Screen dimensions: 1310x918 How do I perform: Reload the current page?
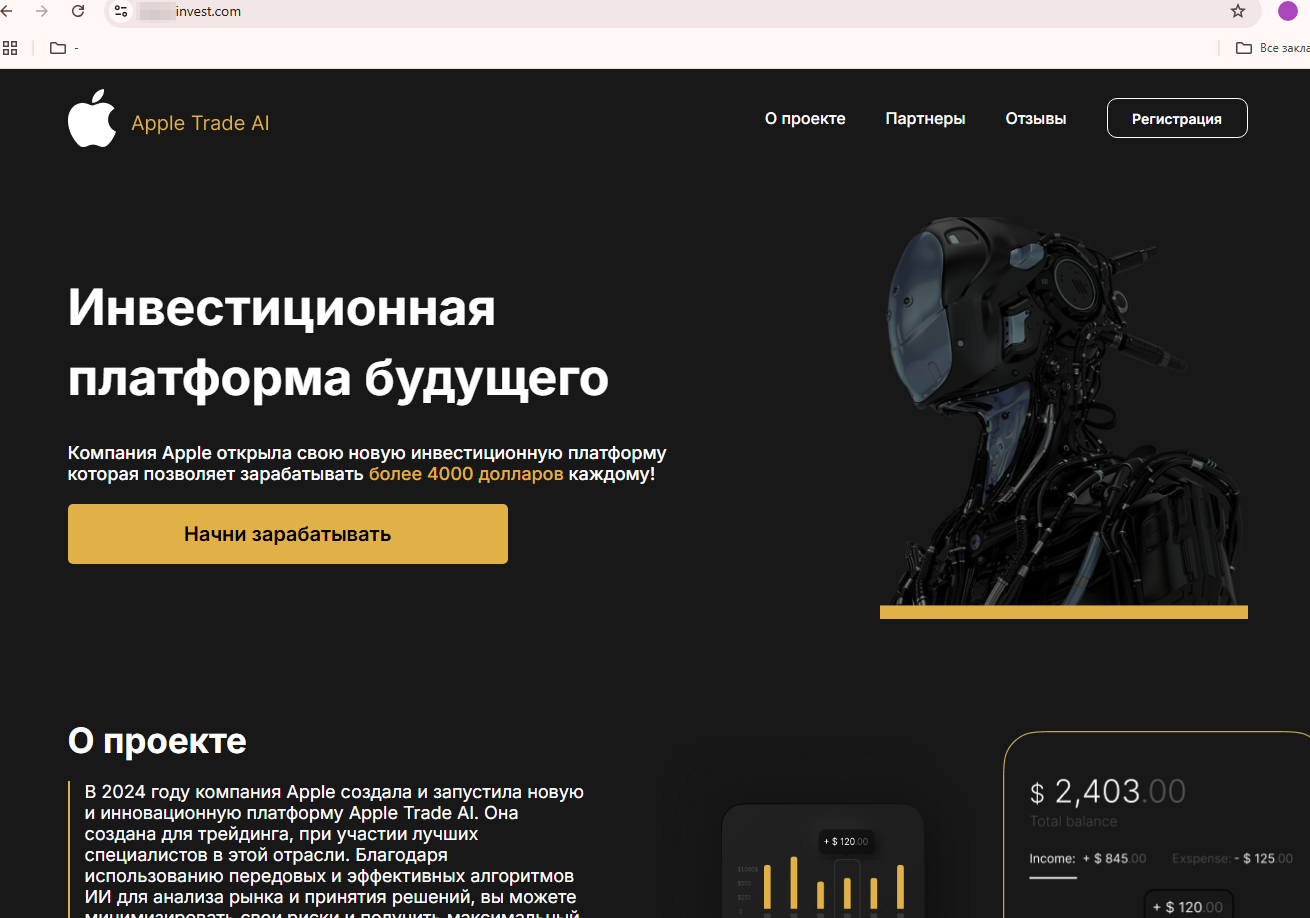(78, 12)
